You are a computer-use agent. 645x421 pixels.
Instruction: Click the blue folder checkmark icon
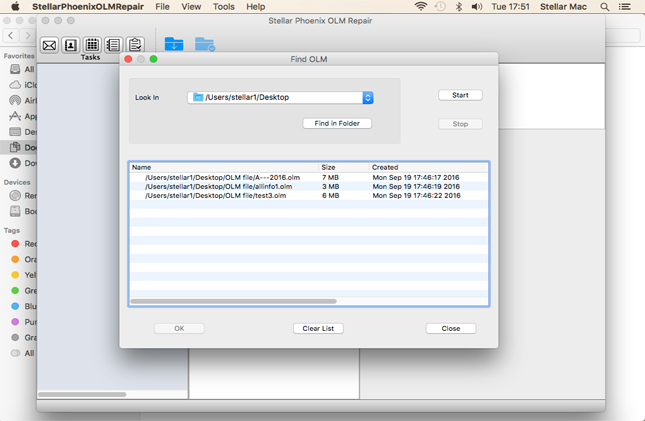pyautogui.click(x=204, y=45)
